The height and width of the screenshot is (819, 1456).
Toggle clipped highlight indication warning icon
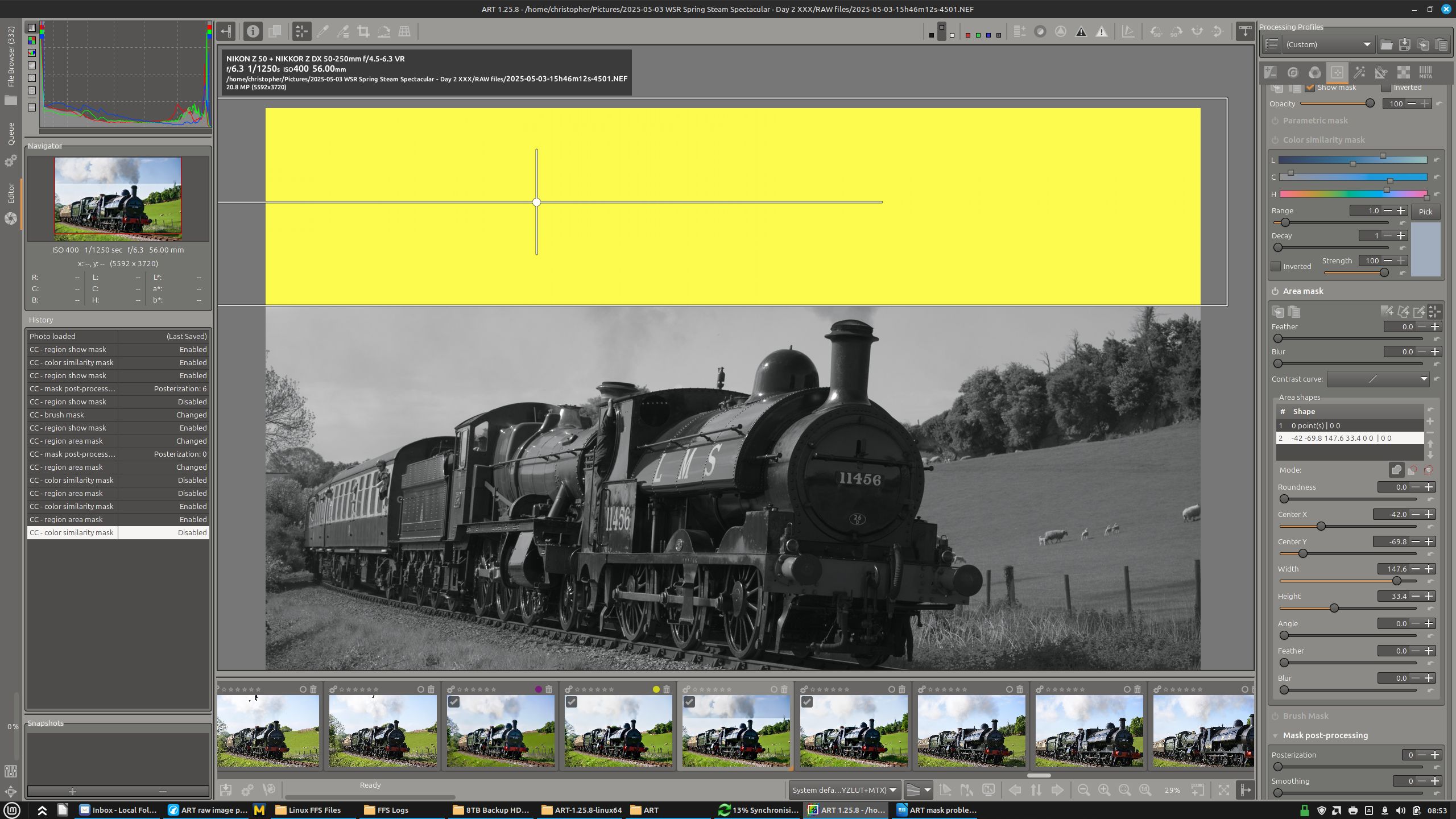pyautogui.click(x=1102, y=32)
